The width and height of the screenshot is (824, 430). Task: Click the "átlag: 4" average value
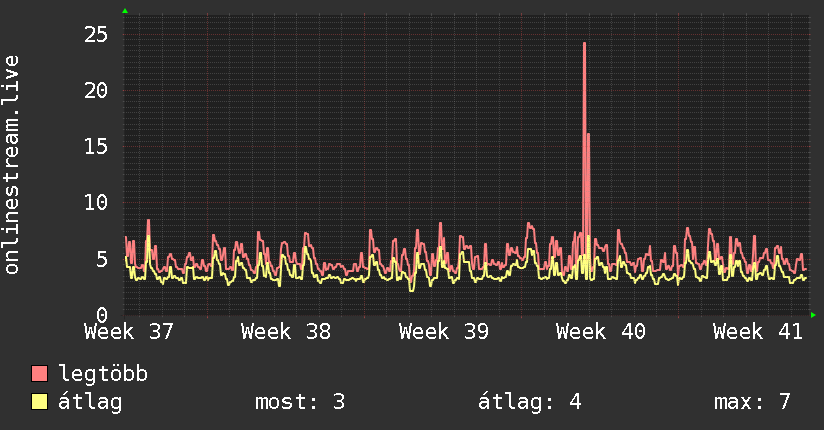coord(530,402)
